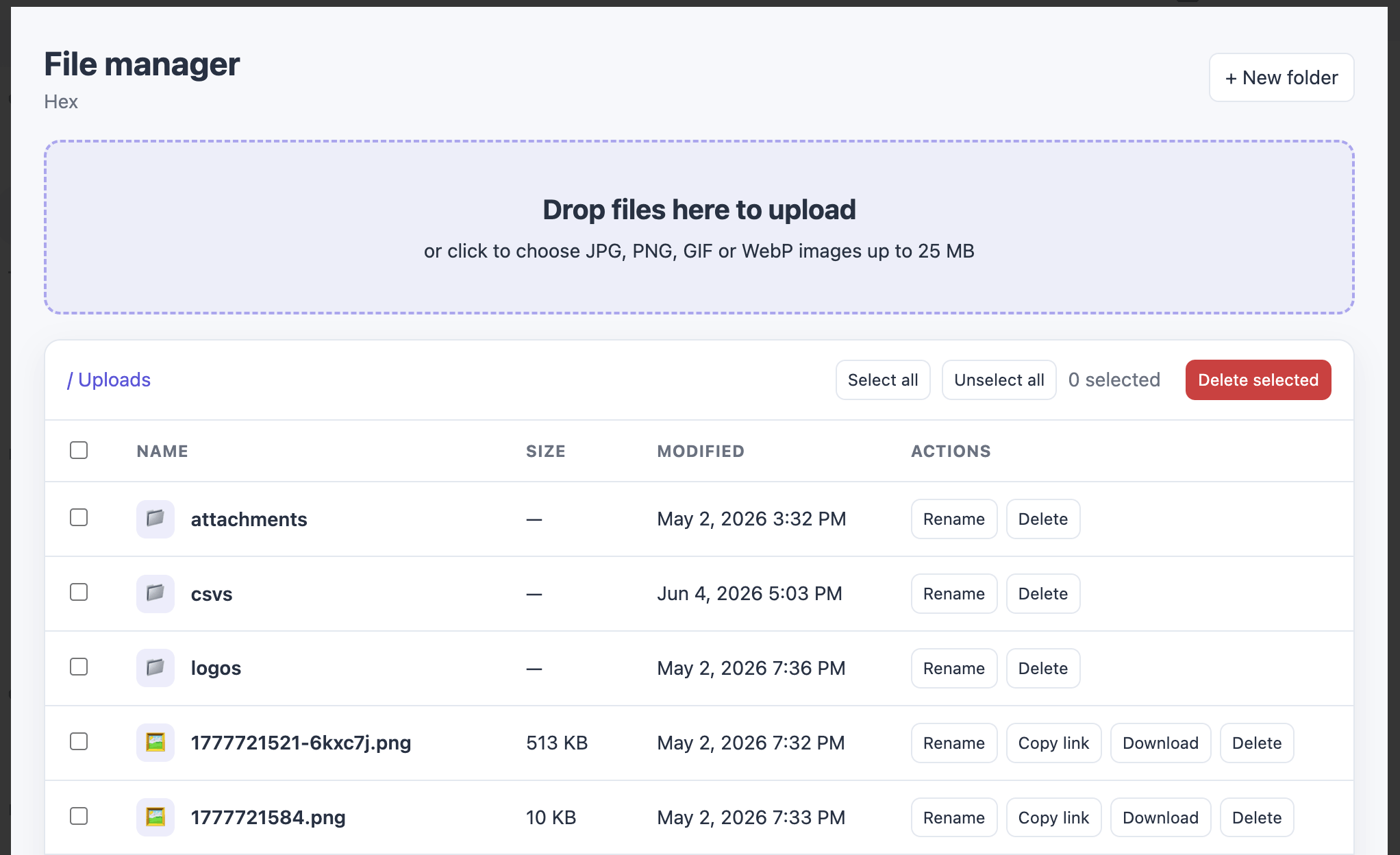Click the Select all button
Viewport: 1400px width, 855px height.
[x=883, y=380]
